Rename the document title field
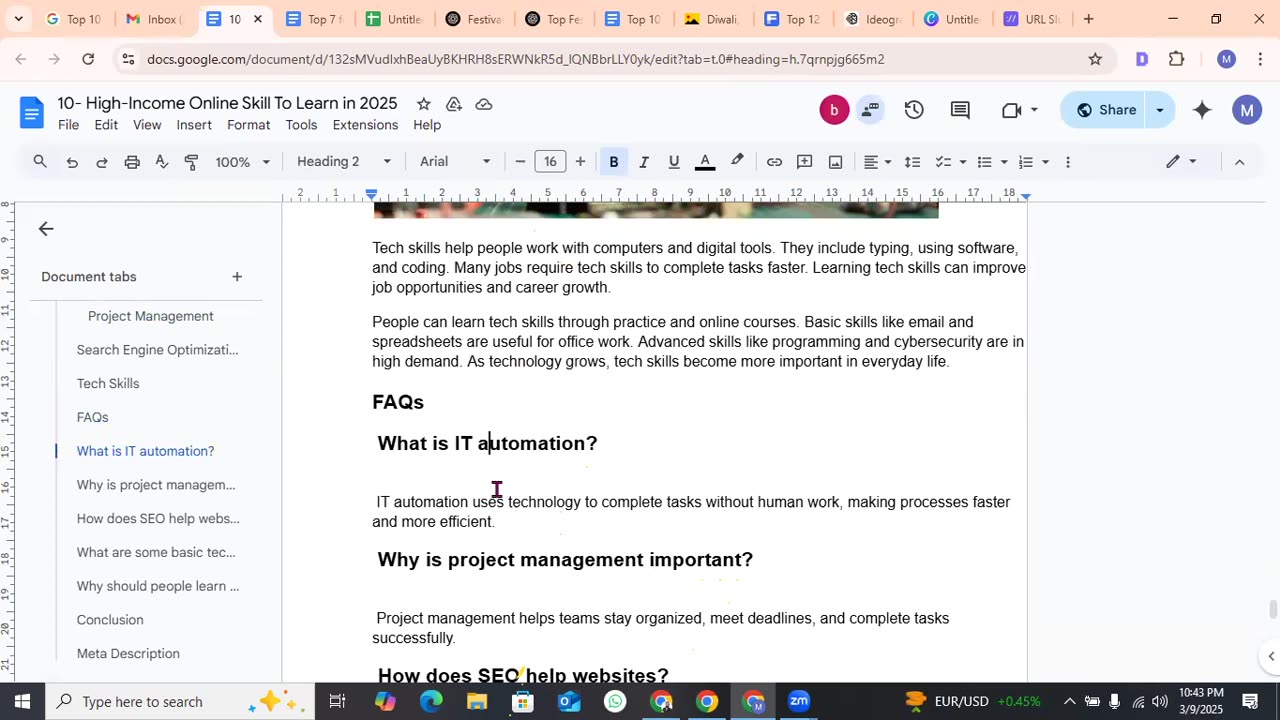The height and width of the screenshot is (720, 1280). (x=227, y=104)
